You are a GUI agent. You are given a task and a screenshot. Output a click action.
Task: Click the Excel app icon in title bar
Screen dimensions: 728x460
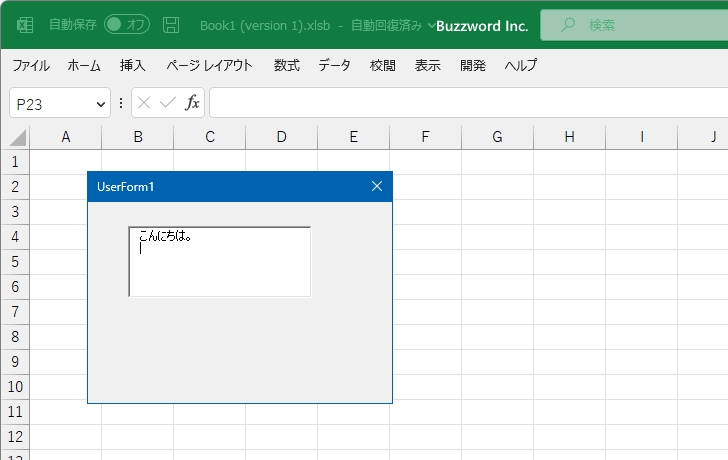click(x=25, y=25)
